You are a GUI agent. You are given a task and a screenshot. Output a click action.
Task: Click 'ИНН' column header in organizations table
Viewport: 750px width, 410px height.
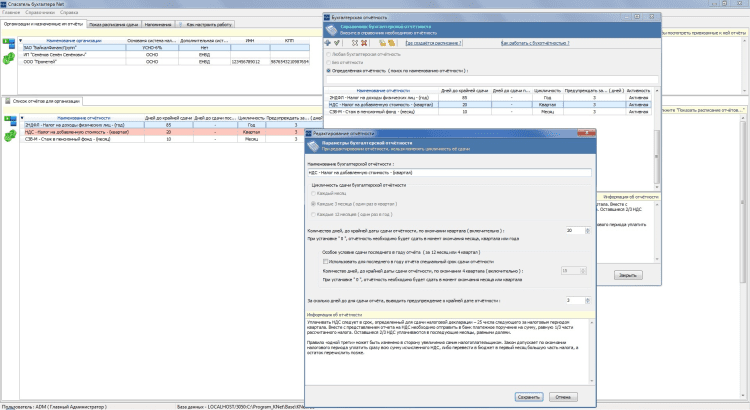click(x=250, y=41)
